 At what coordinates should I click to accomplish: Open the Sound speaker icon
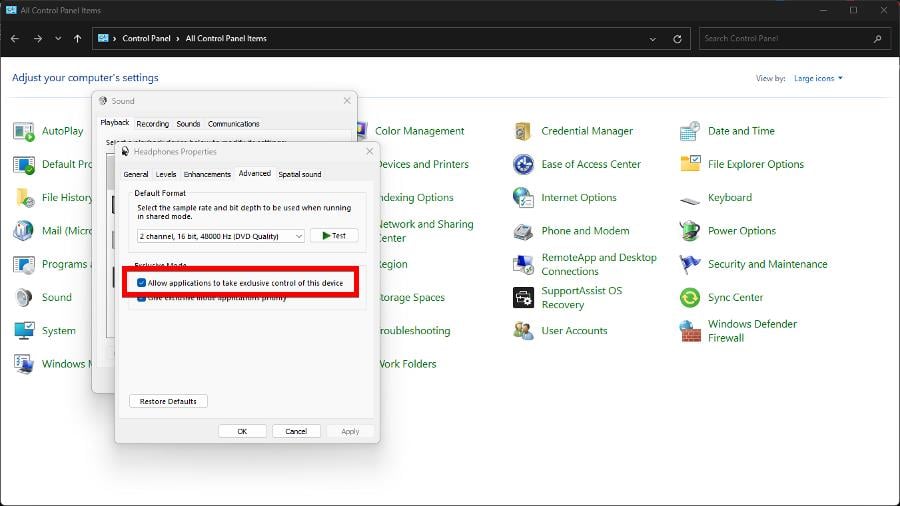(x=24, y=297)
